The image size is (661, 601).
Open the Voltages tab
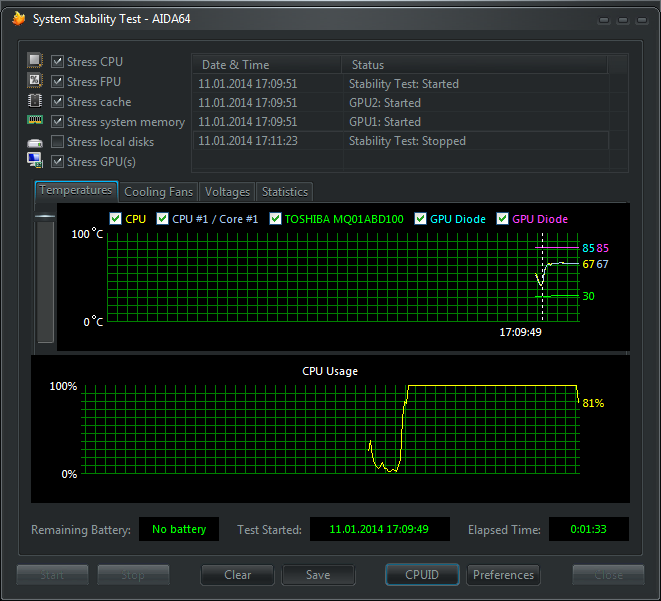[227, 192]
